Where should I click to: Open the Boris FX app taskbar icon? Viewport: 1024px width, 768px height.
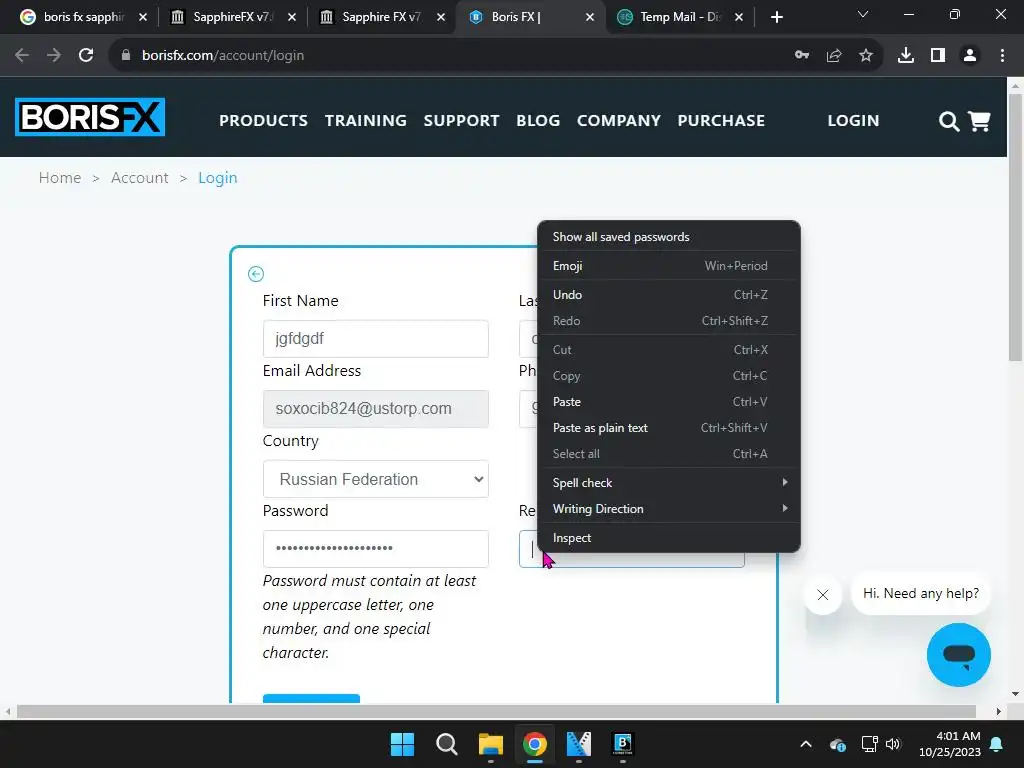(623, 744)
